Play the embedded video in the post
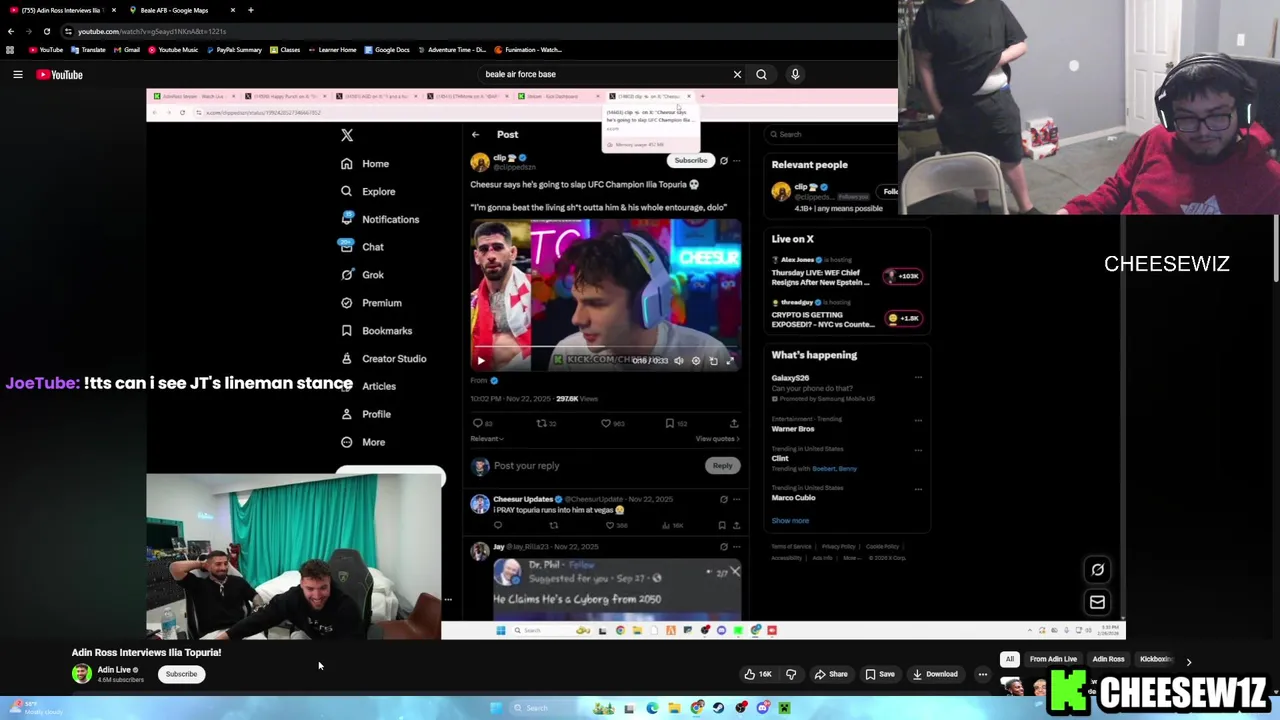This screenshot has width=1280, height=720. point(481,361)
